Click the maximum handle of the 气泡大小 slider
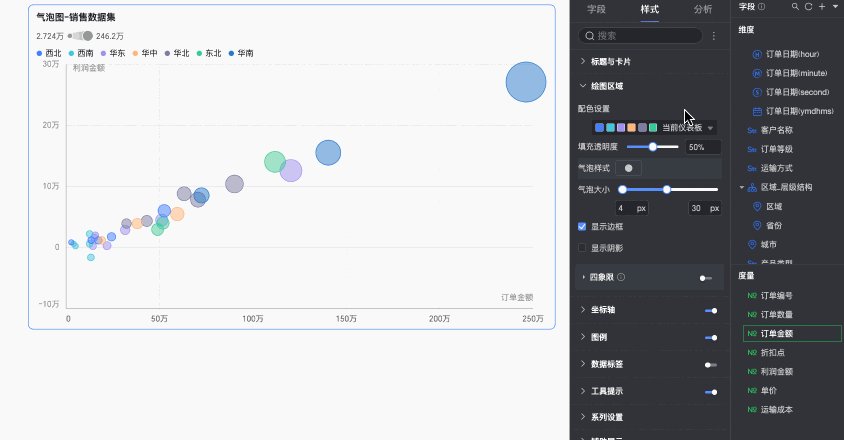Viewport: 844px width, 440px height. 667,190
